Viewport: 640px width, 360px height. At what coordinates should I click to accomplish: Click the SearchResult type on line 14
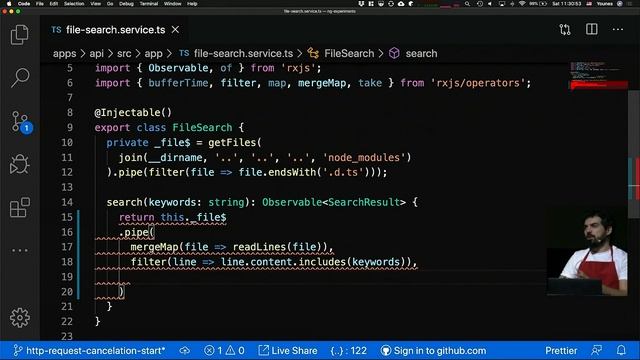tap(364, 202)
